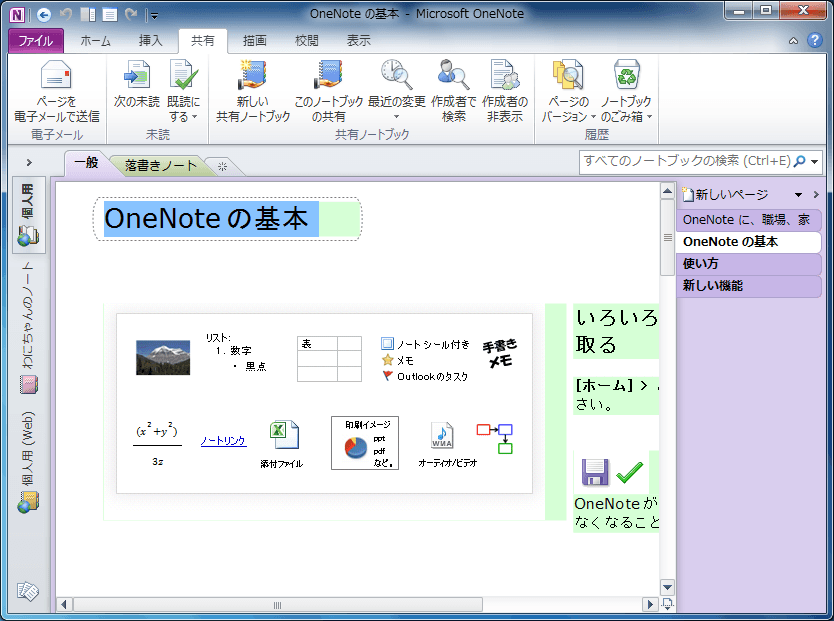This screenshot has width=834, height=621.
Task: Click the Outlookのタスク flag icon
Action: point(388,376)
